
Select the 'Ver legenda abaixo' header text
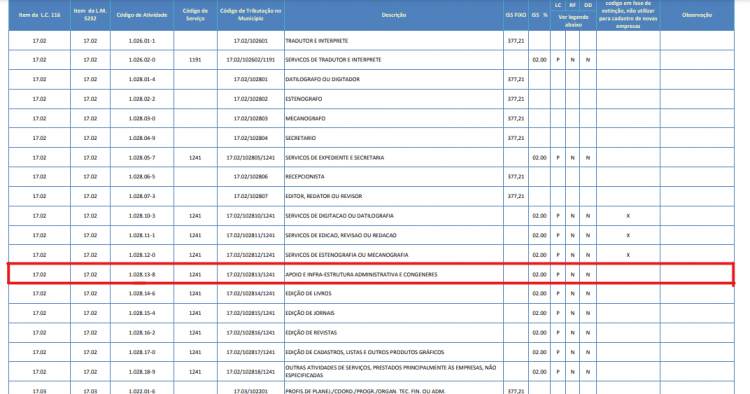573,21
